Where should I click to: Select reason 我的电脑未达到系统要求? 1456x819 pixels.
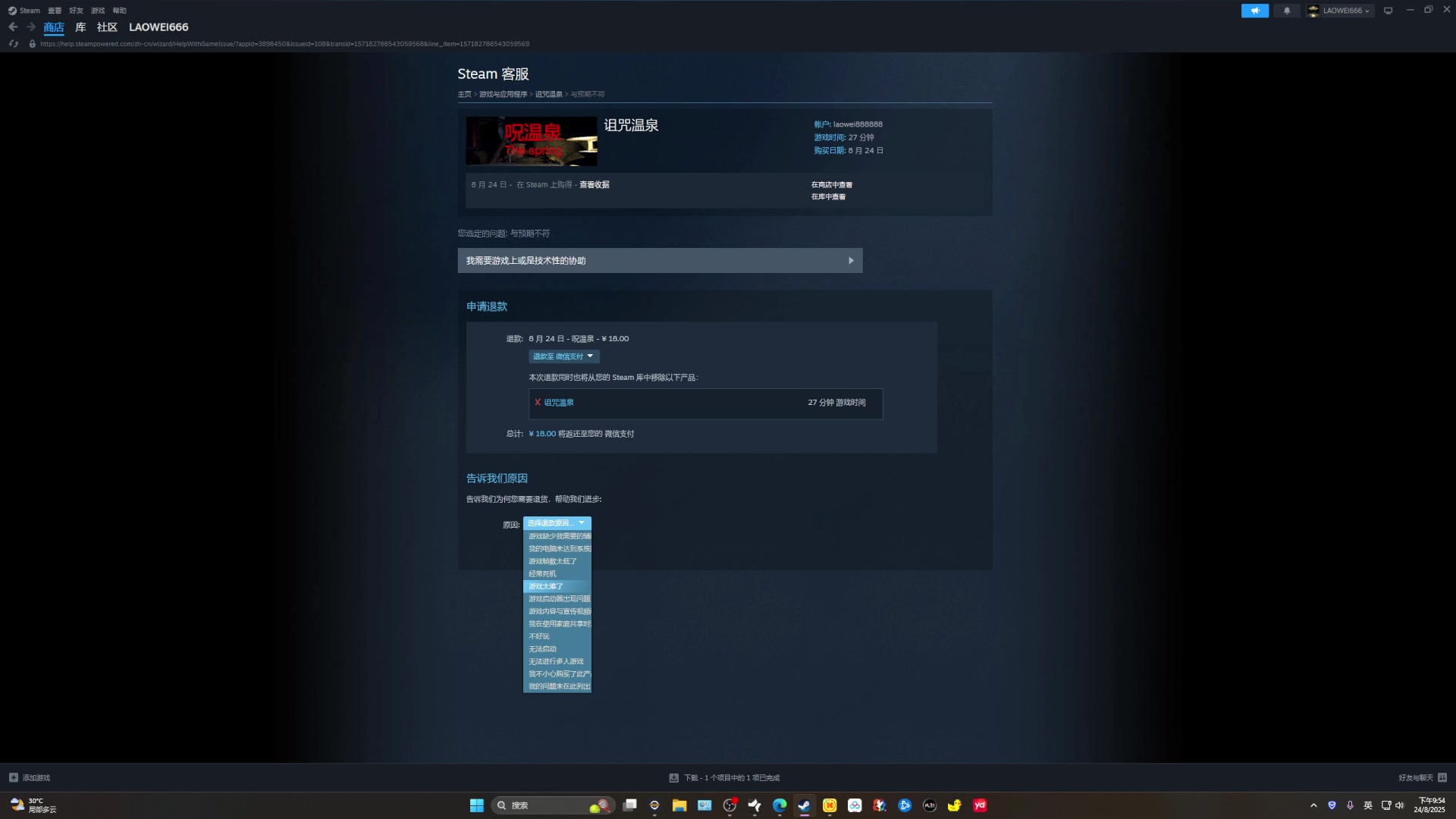point(557,549)
